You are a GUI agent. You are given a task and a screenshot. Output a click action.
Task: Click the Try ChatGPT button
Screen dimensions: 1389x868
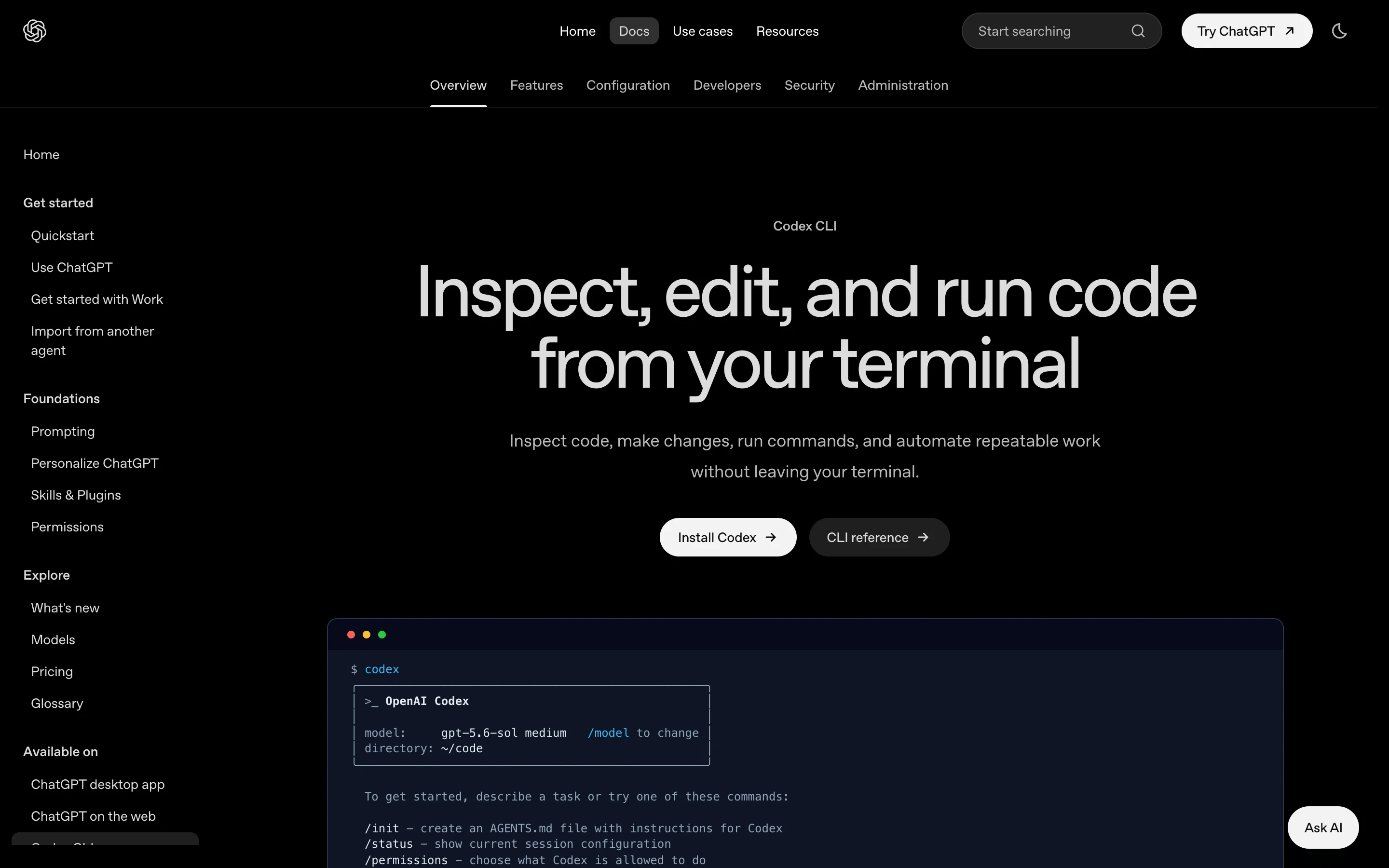coord(1247,31)
